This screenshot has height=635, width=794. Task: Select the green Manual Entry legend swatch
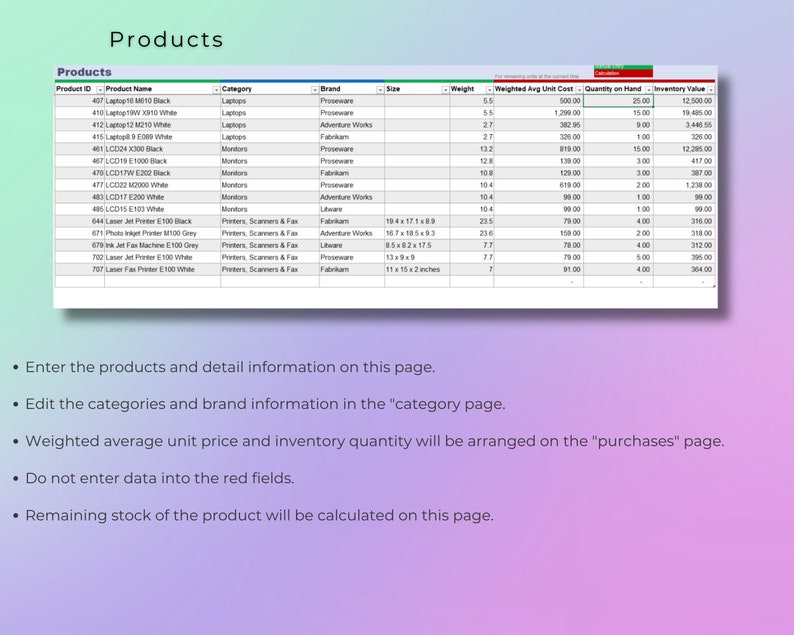623,67
